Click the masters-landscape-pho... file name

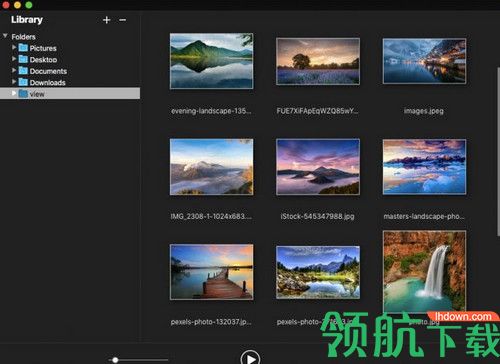click(424, 216)
